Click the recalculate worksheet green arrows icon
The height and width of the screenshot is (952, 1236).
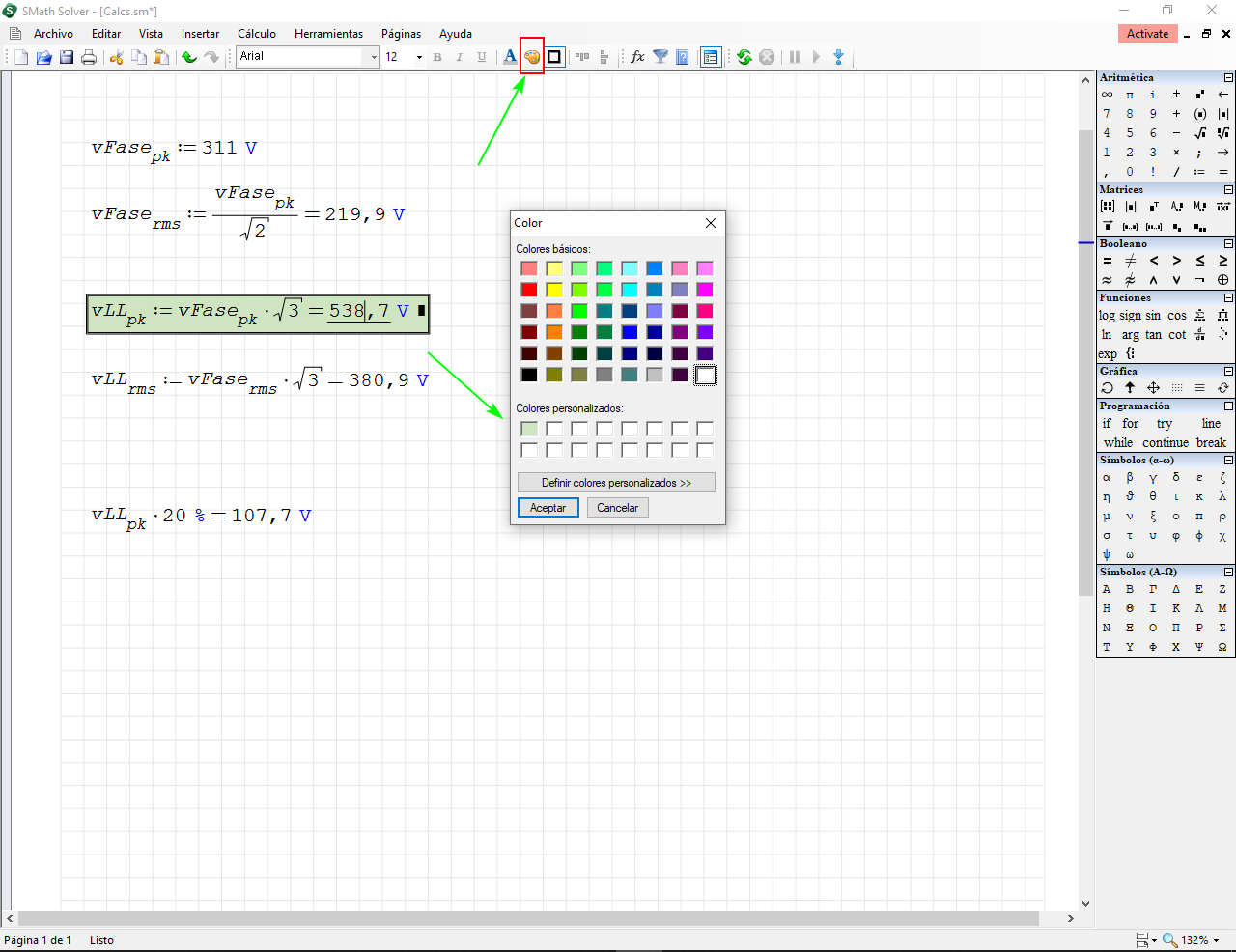[x=744, y=57]
